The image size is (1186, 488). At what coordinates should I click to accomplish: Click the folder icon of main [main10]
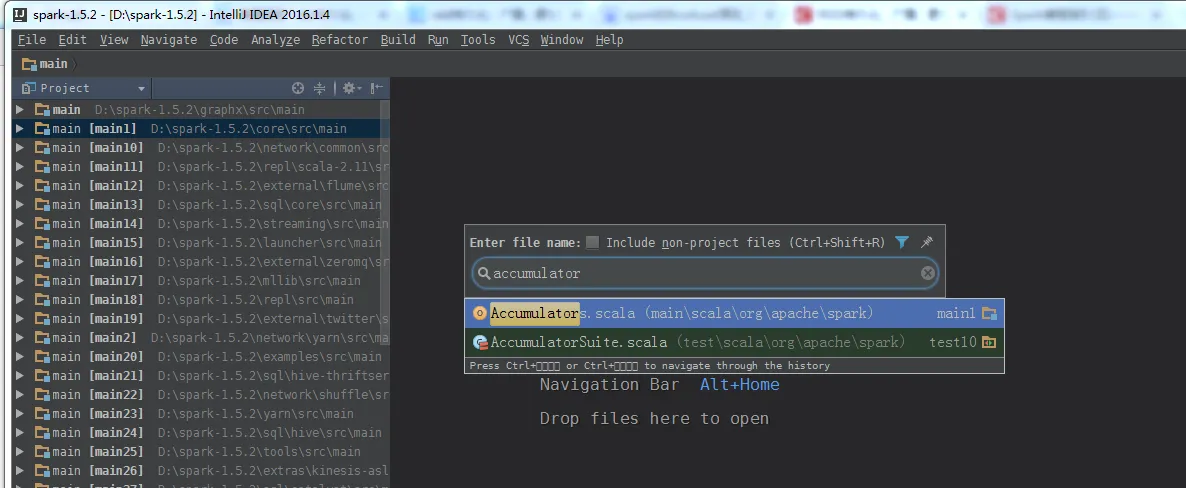(x=42, y=148)
